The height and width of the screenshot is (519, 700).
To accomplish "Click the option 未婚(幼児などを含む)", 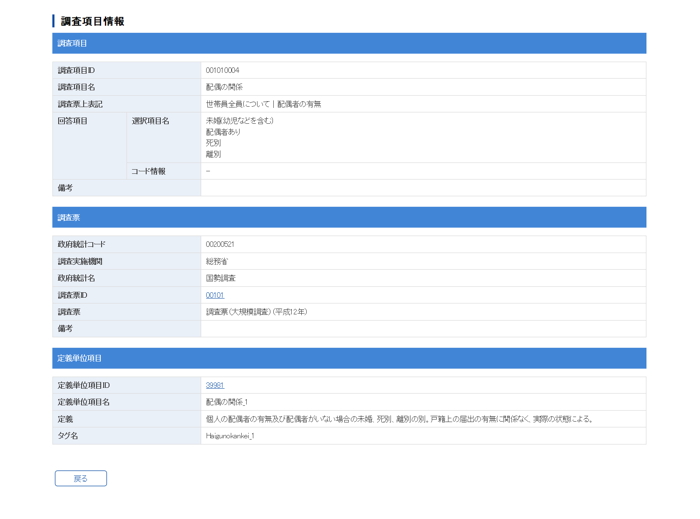I will [x=240, y=120].
